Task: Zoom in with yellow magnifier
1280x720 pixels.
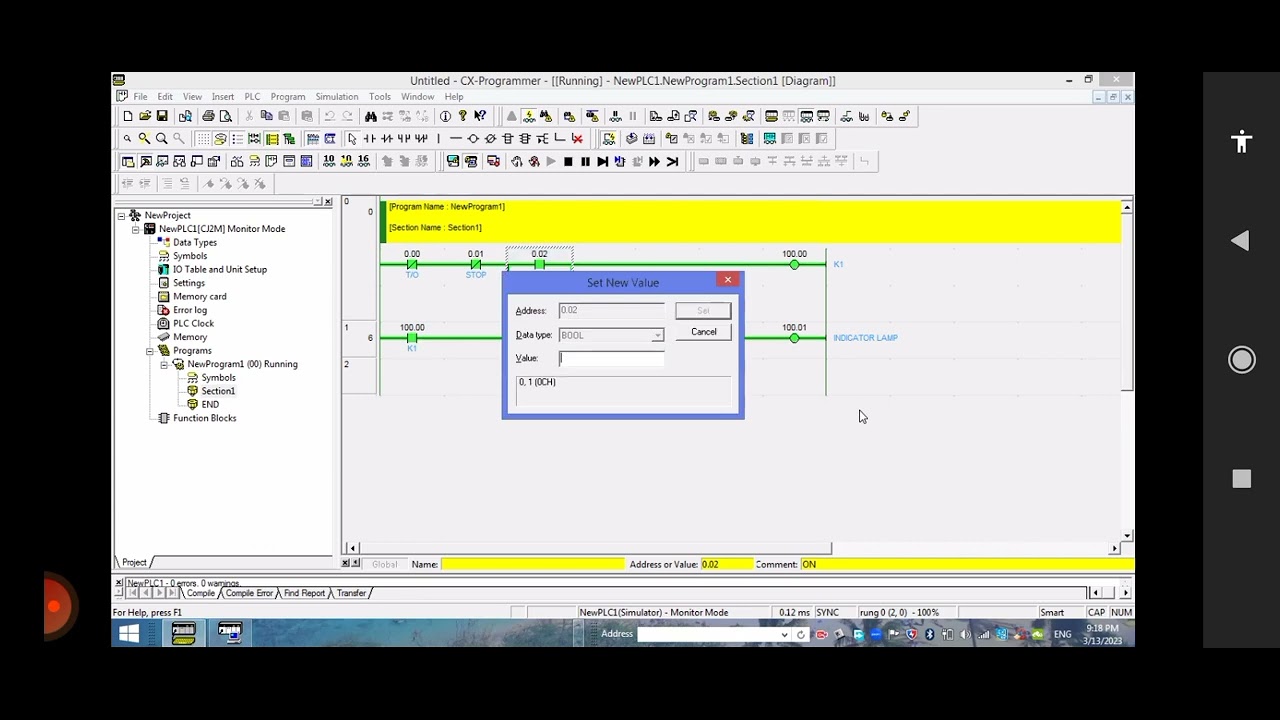Action: 144,138
